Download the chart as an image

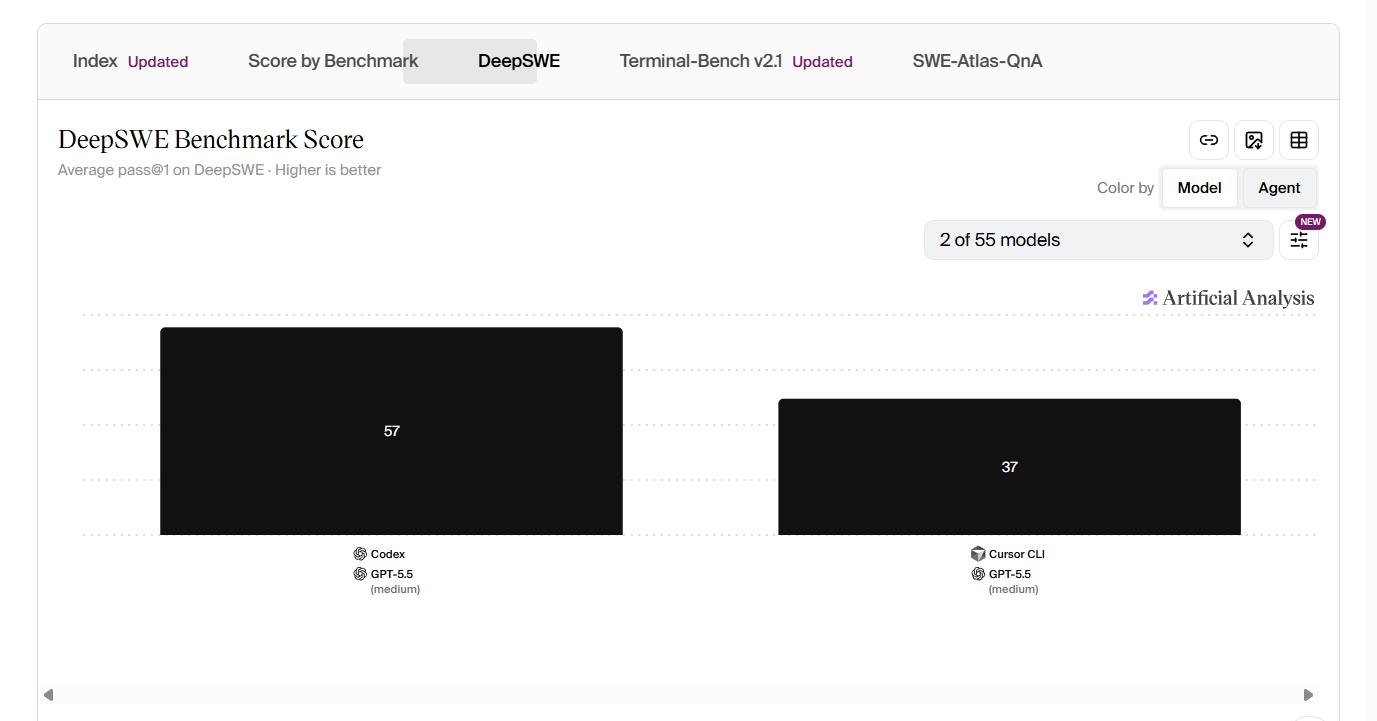pyautogui.click(x=1254, y=140)
